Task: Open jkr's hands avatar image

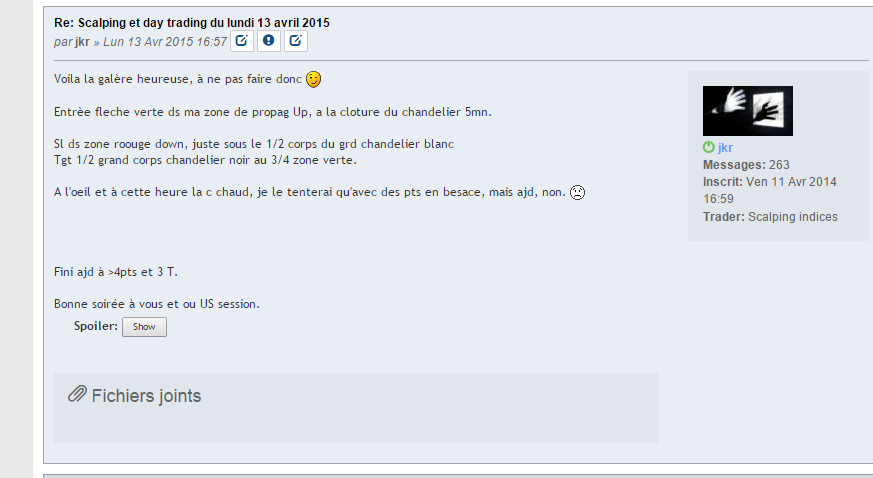Action: 748,111
